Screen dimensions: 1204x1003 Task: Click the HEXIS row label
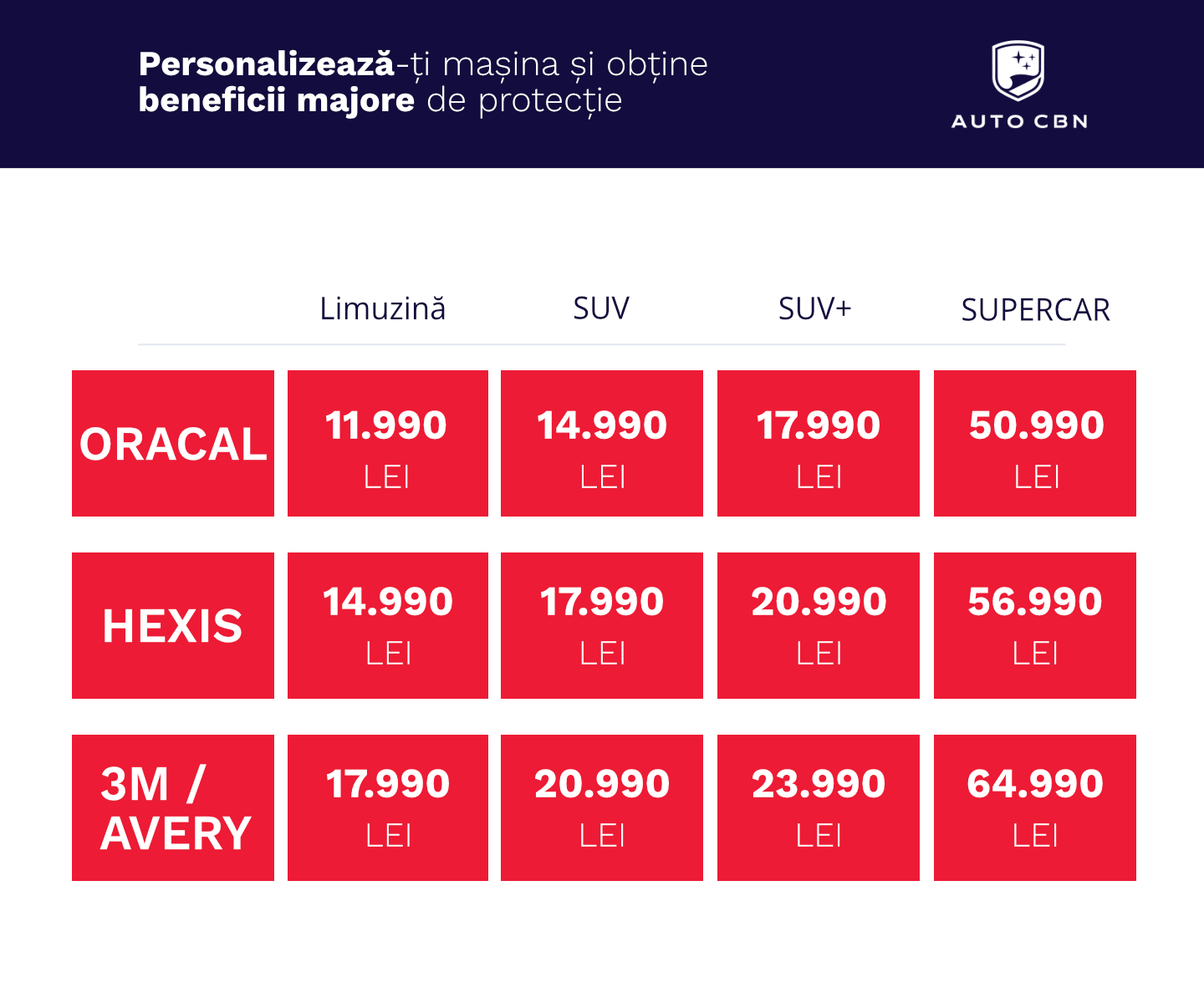pyautogui.click(x=173, y=626)
